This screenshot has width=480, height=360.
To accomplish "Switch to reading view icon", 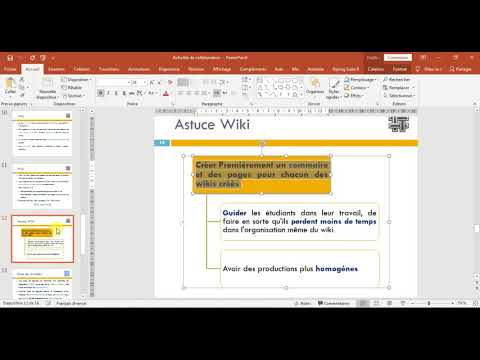I will tap(389, 303).
